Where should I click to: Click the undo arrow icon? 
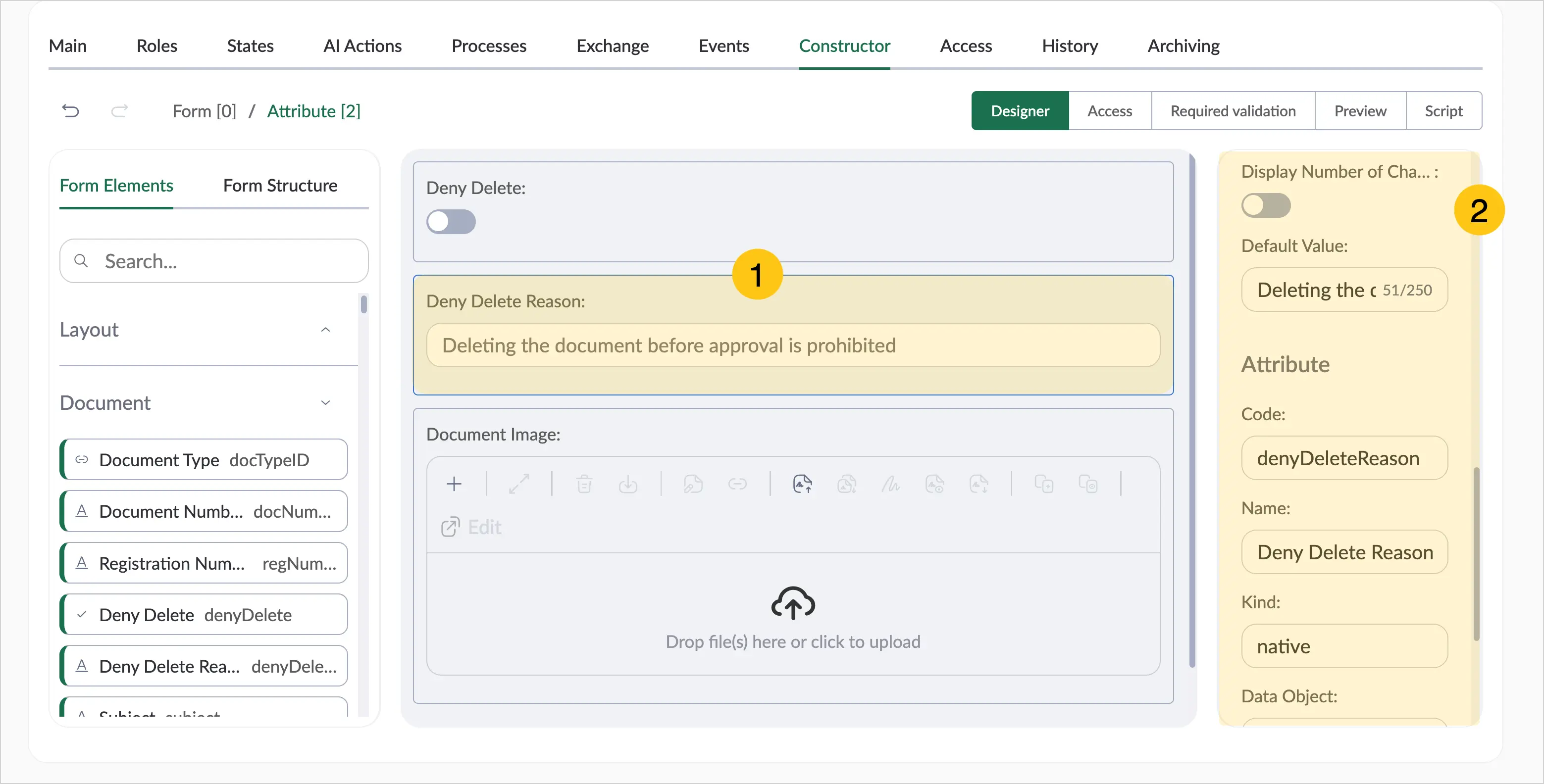71,111
